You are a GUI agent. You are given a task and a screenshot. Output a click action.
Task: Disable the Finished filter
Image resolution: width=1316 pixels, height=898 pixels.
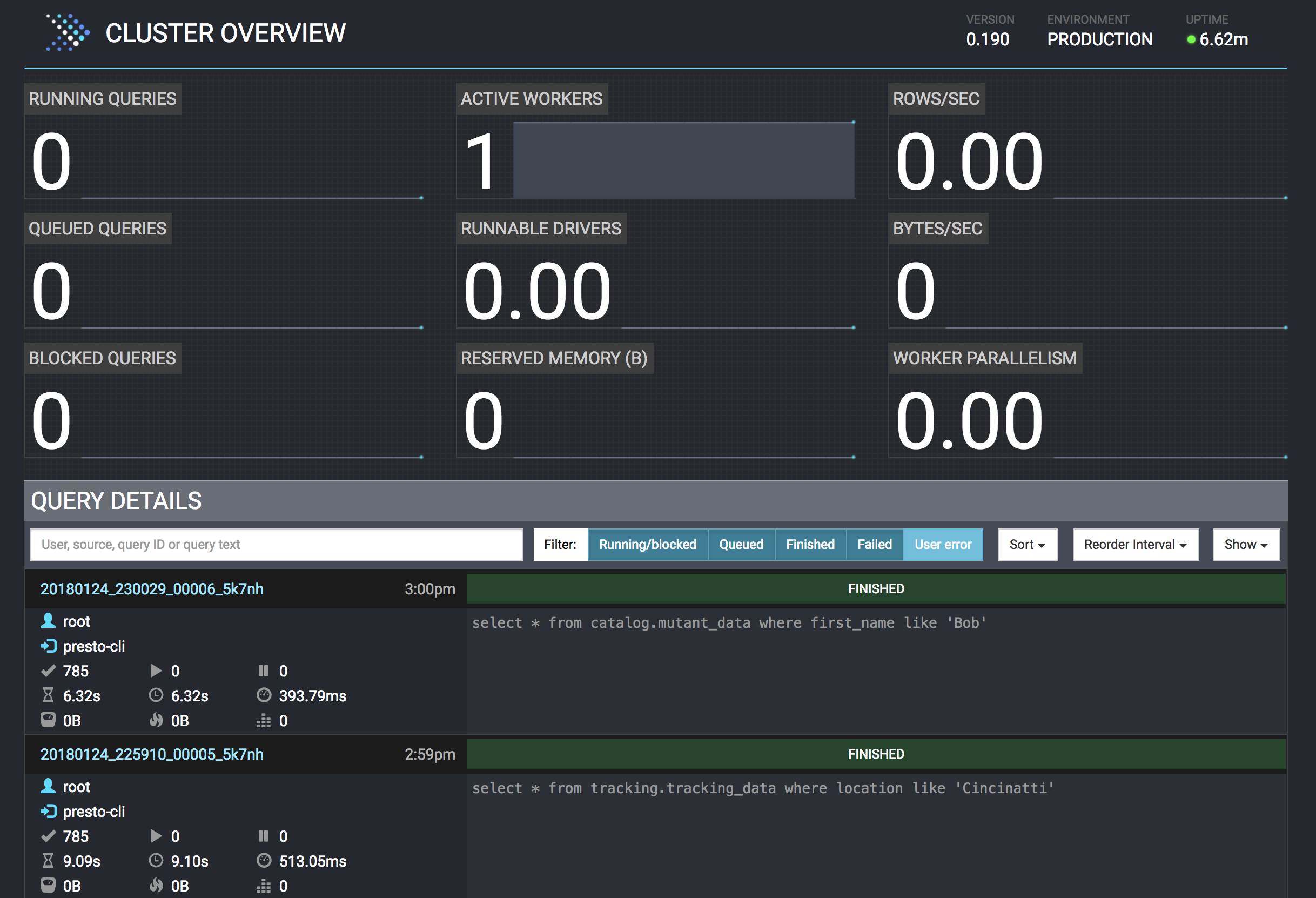810,545
